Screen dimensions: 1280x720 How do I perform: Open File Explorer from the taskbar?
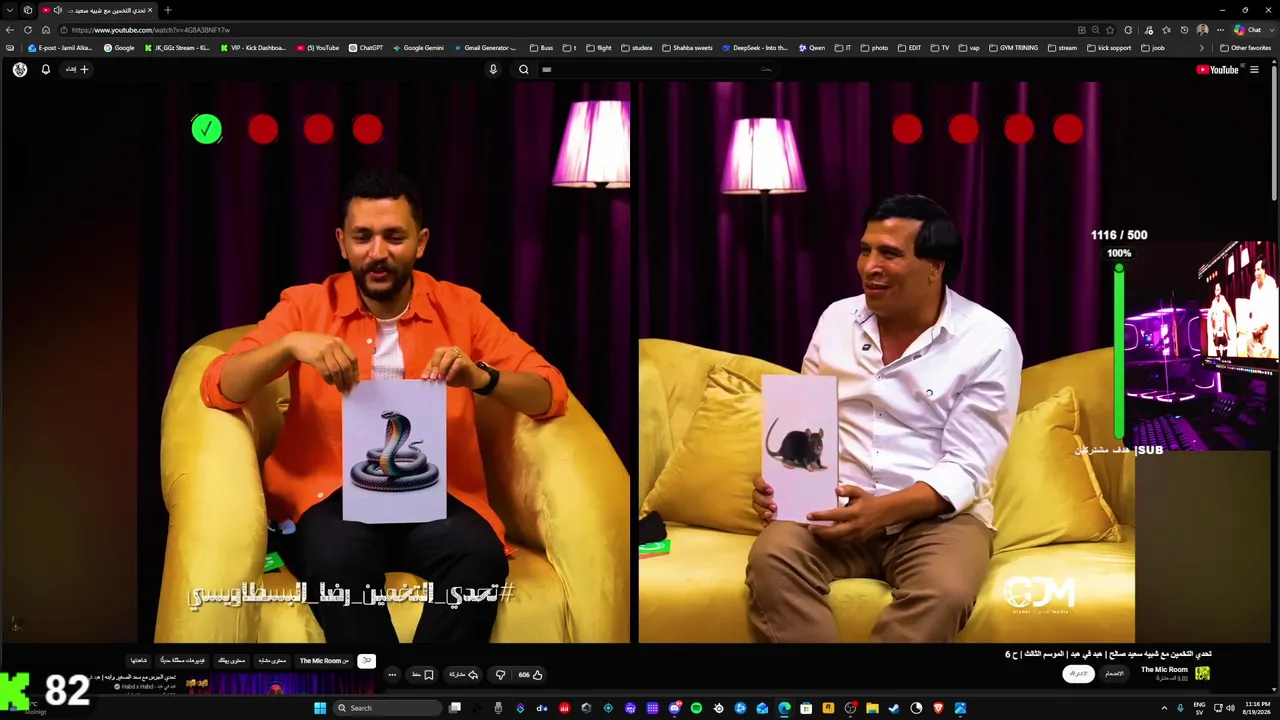coord(872,708)
